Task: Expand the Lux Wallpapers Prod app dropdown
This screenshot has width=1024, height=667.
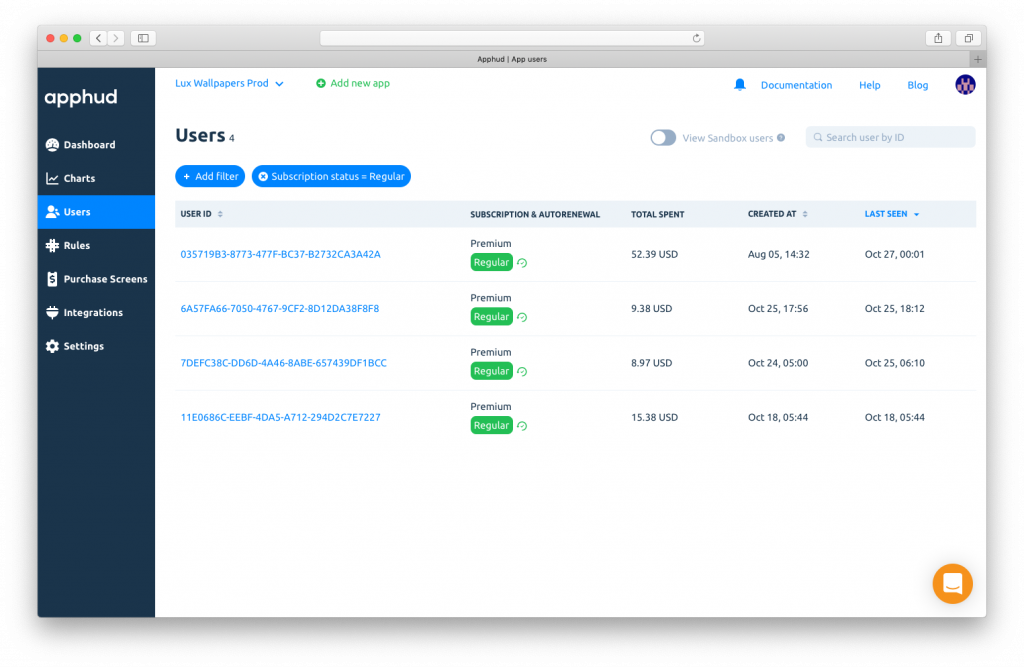Action: (x=229, y=84)
